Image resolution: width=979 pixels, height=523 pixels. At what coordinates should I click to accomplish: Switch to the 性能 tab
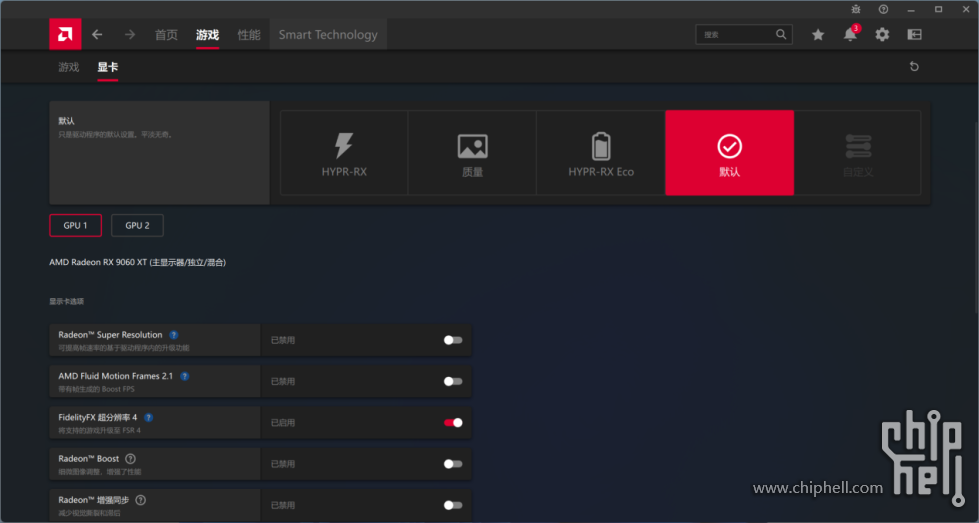[249, 35]
